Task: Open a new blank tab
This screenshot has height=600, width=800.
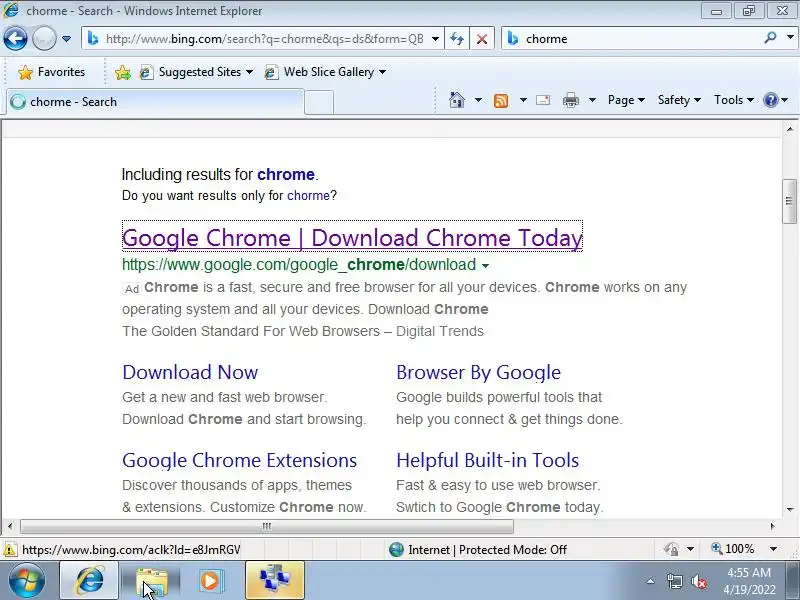Action: [319, 102]
